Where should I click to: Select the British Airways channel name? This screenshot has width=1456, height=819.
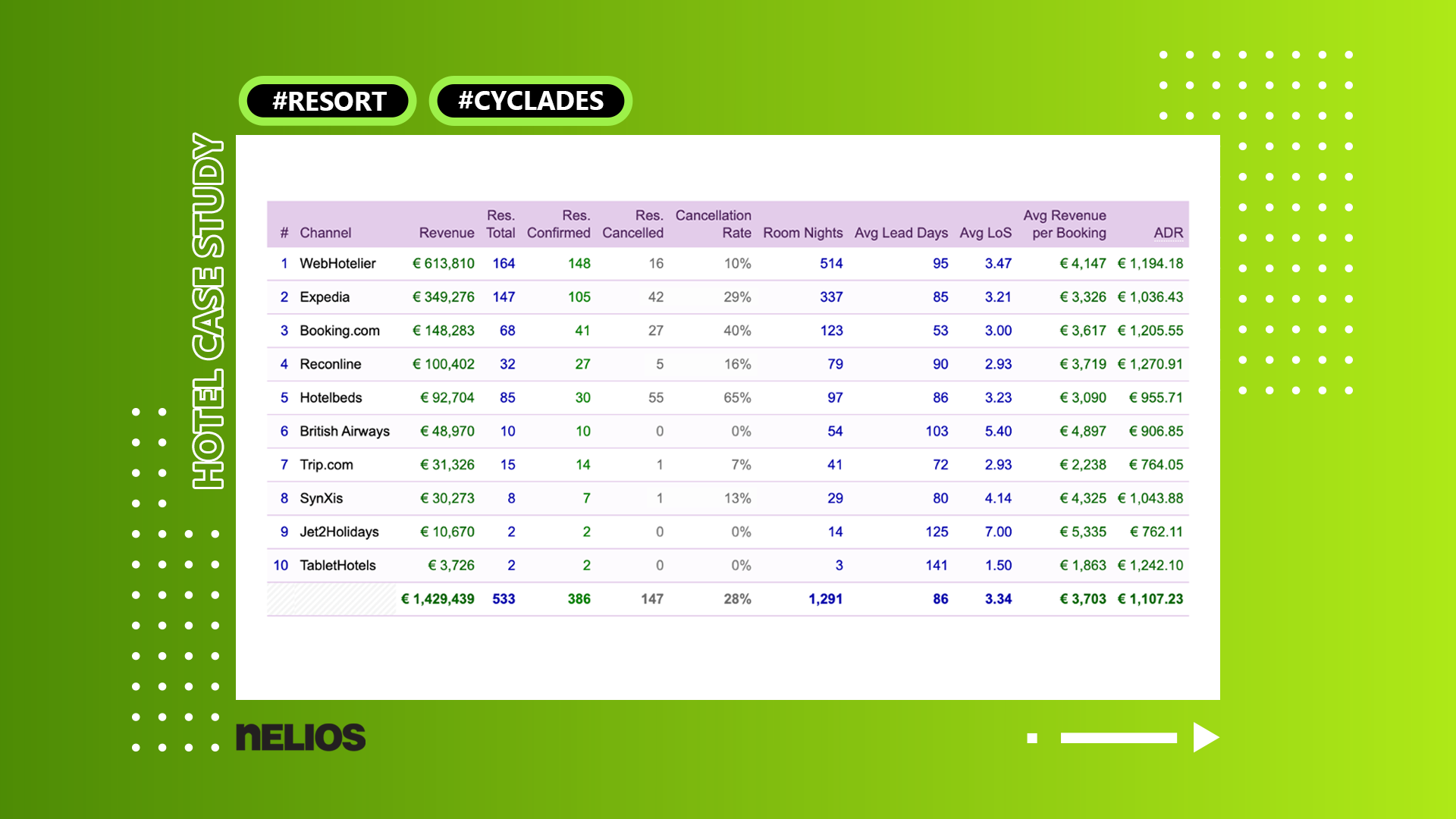click(x=344, y=431)
